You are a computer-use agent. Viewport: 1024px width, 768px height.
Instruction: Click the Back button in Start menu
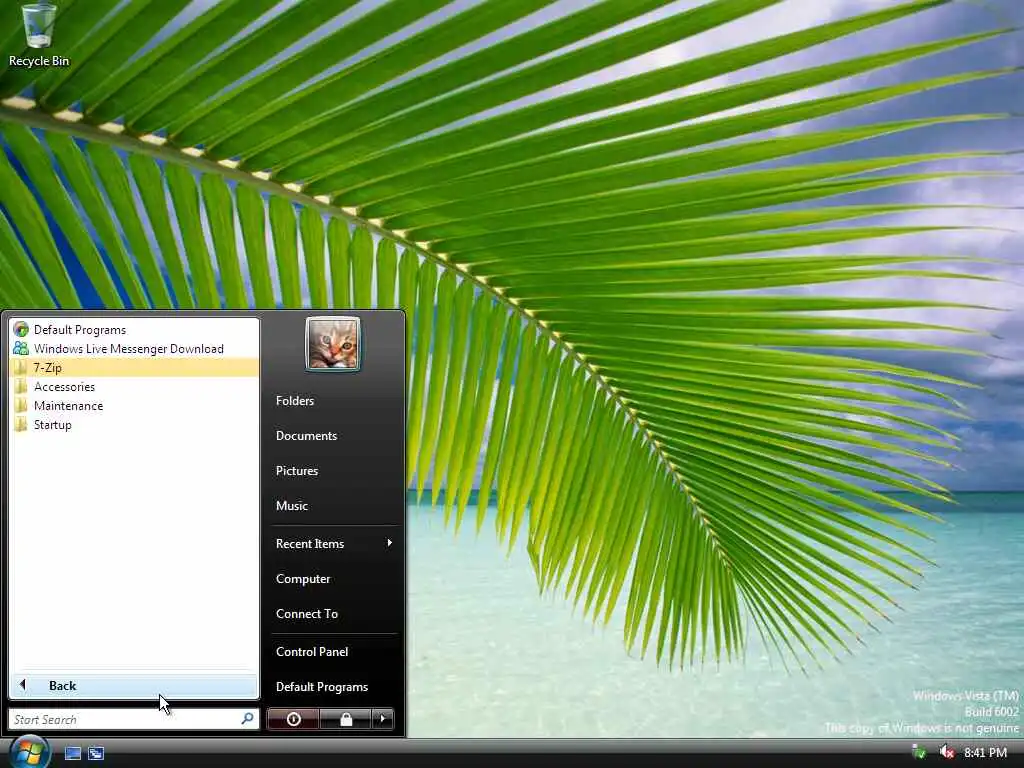[x=134, y=686]
